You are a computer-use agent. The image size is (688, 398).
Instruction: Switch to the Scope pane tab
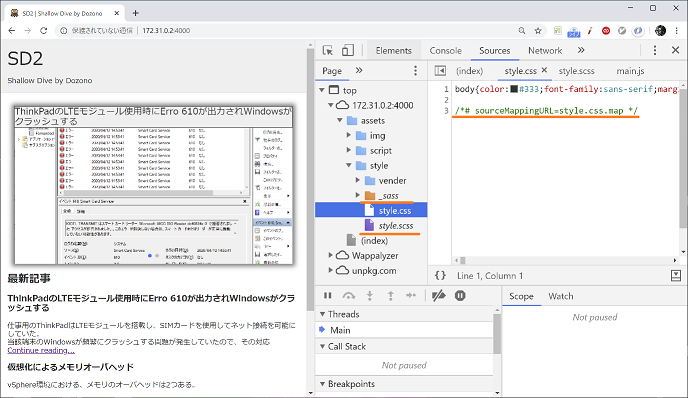[x=521, y=296]
